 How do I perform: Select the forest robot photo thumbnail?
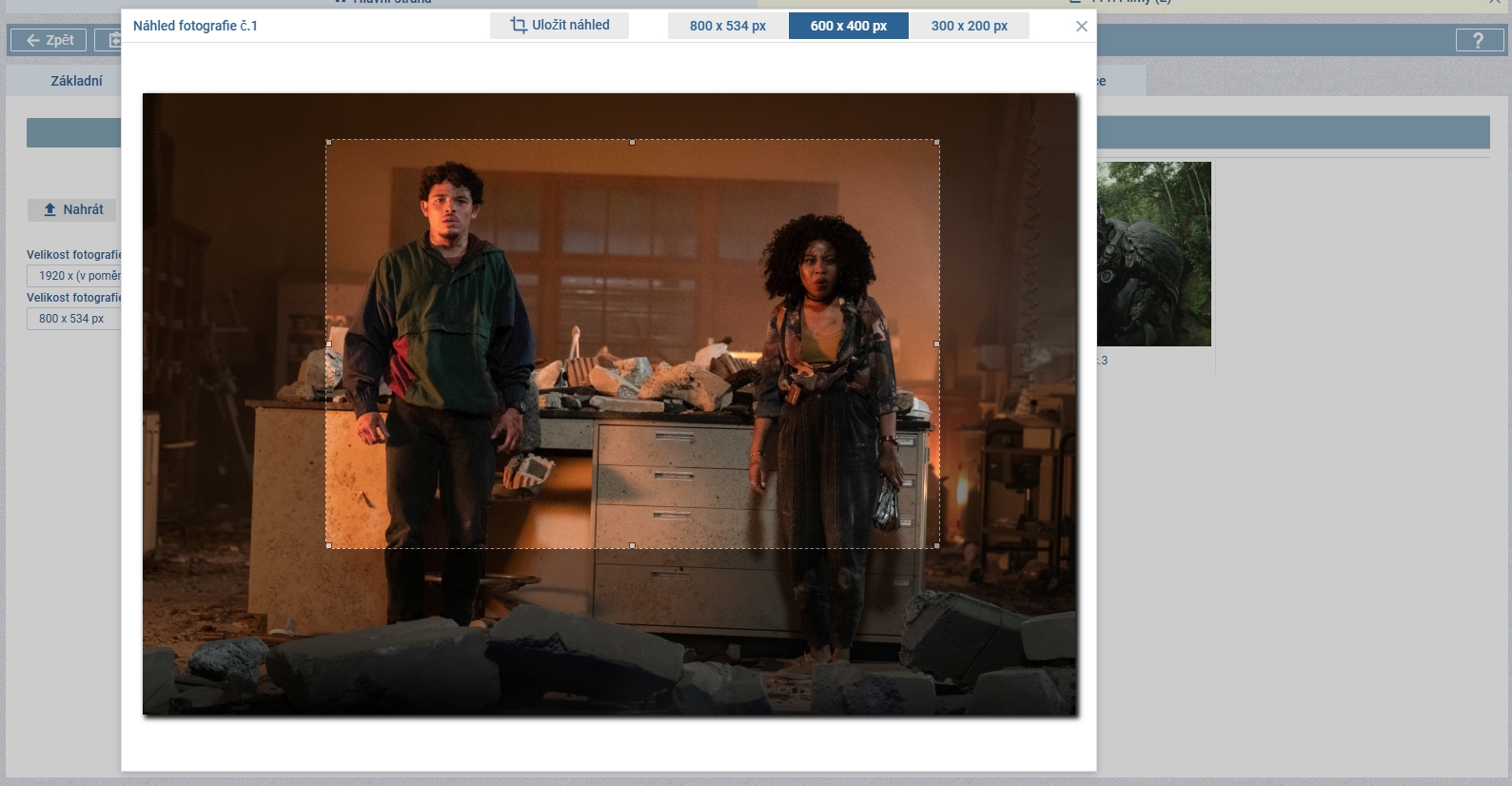pos(1153,254)
